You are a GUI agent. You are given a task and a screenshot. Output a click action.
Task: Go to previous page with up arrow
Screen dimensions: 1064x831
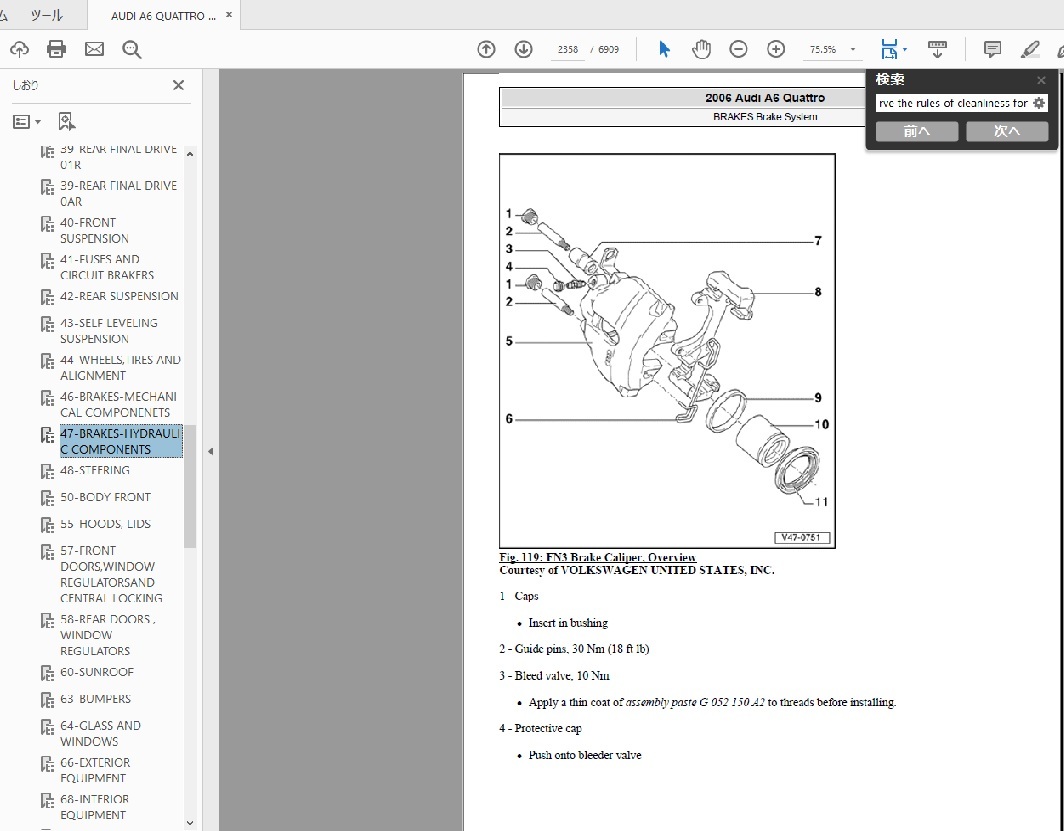pyautogui.click(x=486, y=49)
